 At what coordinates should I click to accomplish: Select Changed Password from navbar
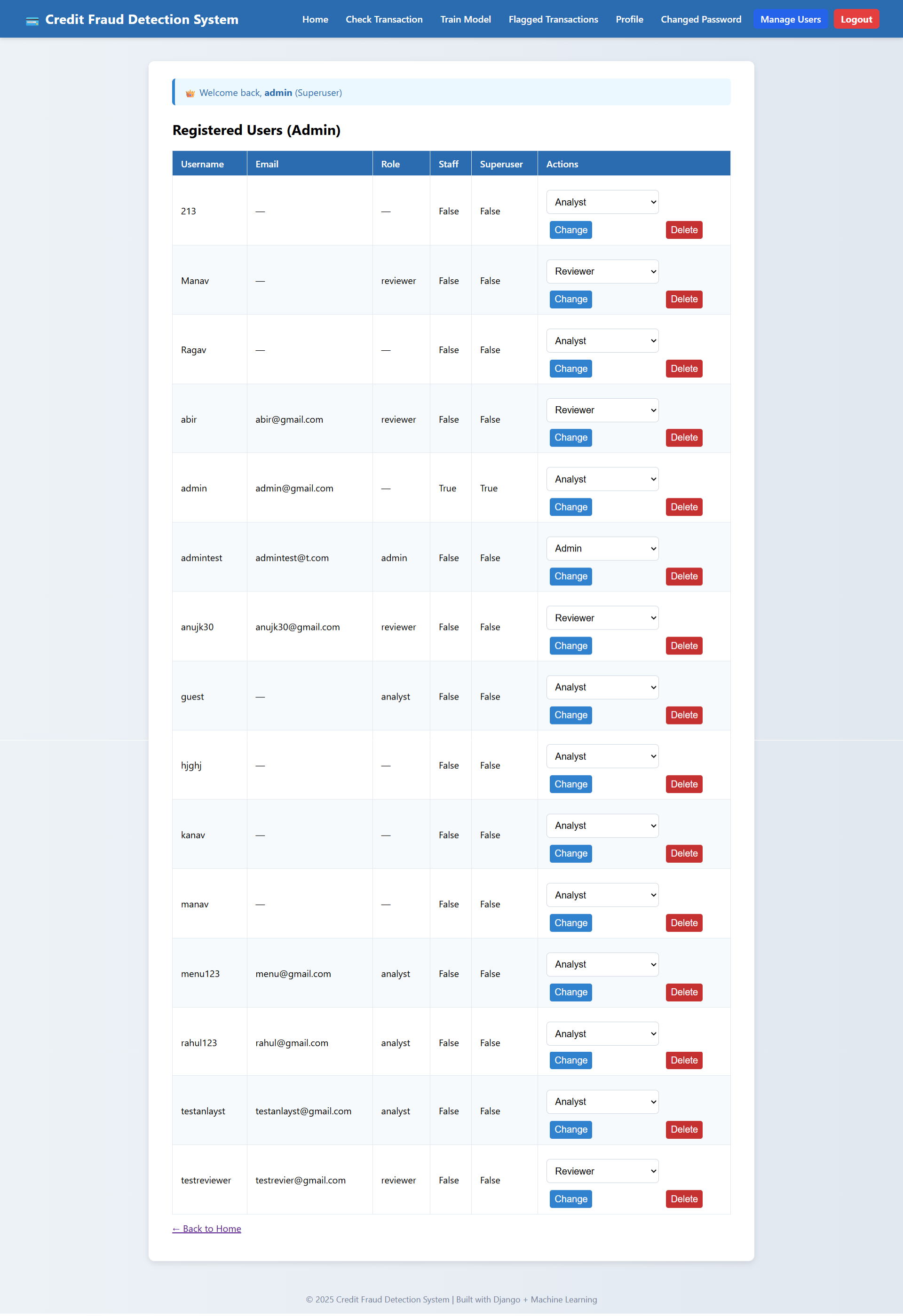pyautogui.click(x=701, y=19)
